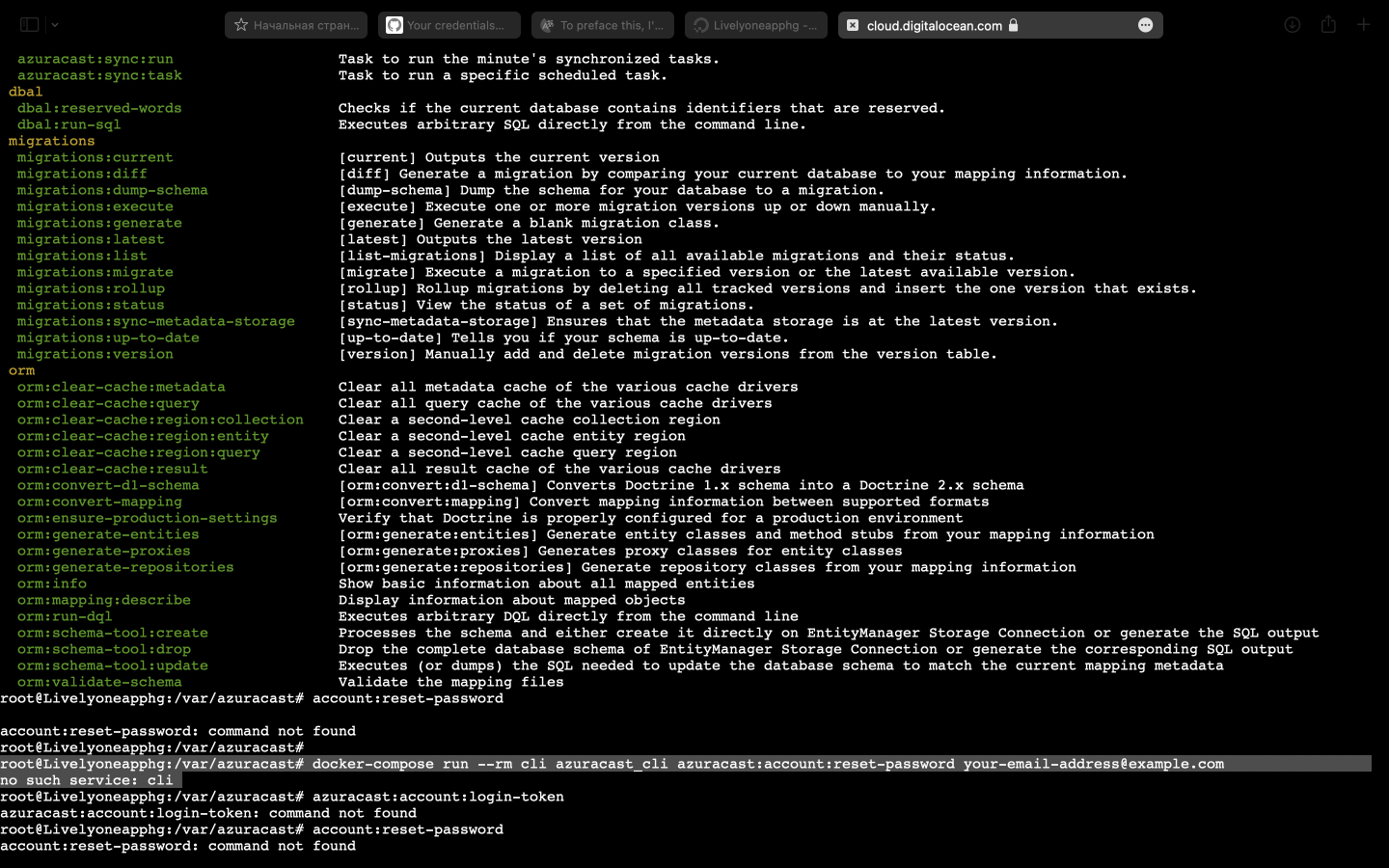Click the migrations:rollup command
The height and width of the screenshot is (868, 1389).
click(91, 288)
